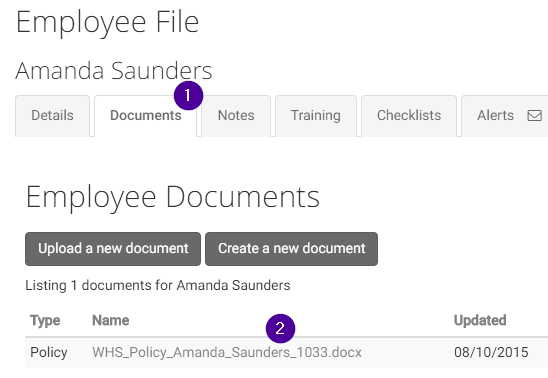
Task: Sort by the Updated column header
Action: coord(480,320)
